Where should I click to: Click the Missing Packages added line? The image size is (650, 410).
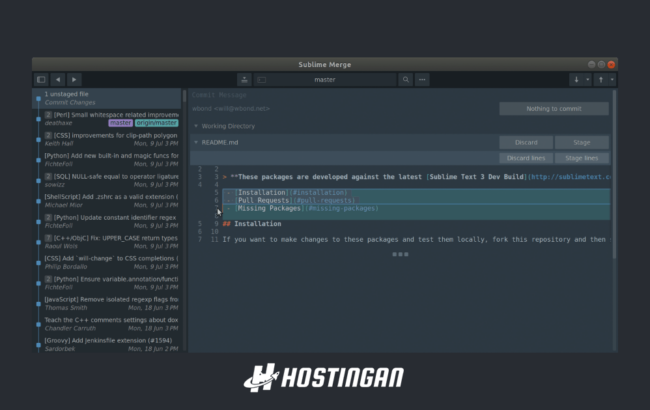tap(416, 208)
